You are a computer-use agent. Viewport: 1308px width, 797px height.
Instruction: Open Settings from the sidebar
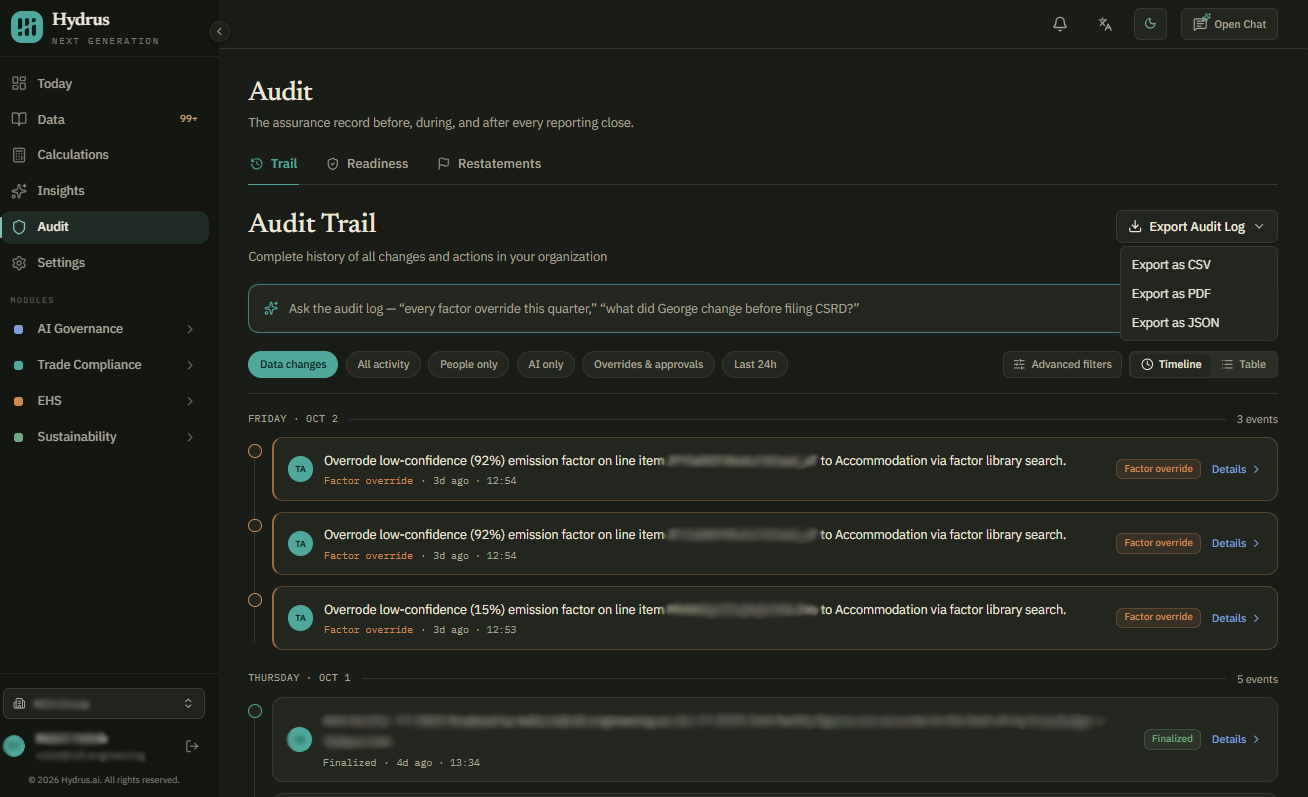(105, 263)
